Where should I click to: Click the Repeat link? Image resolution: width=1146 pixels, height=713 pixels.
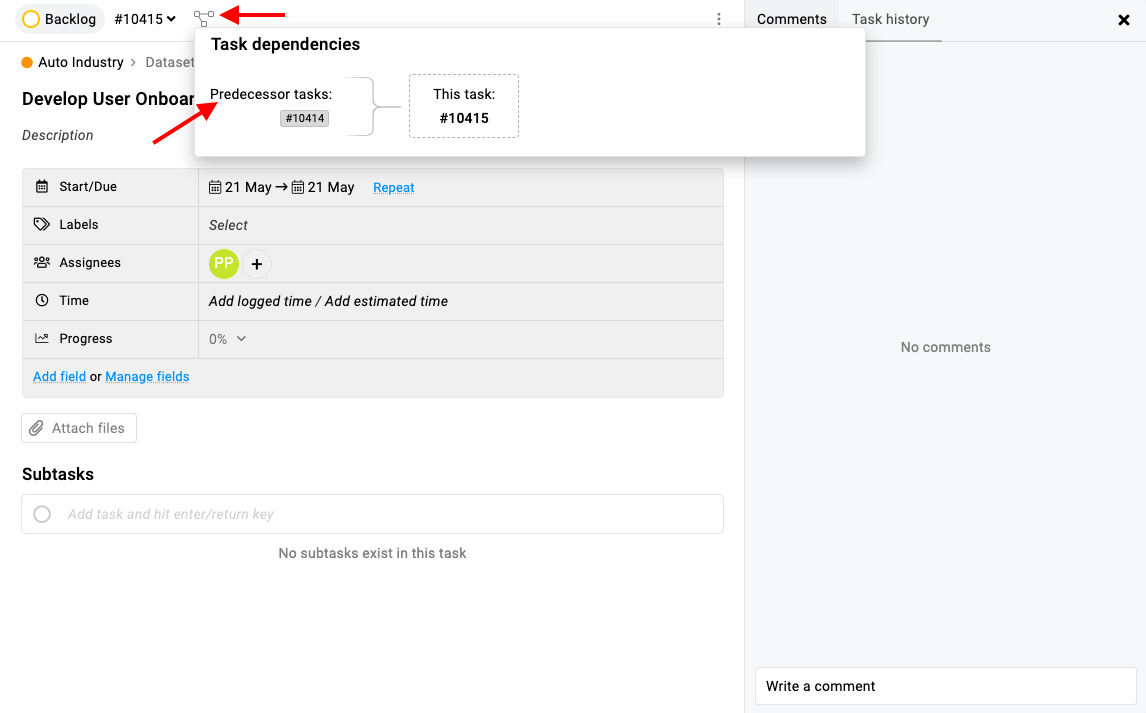click(x=393, y=188)
